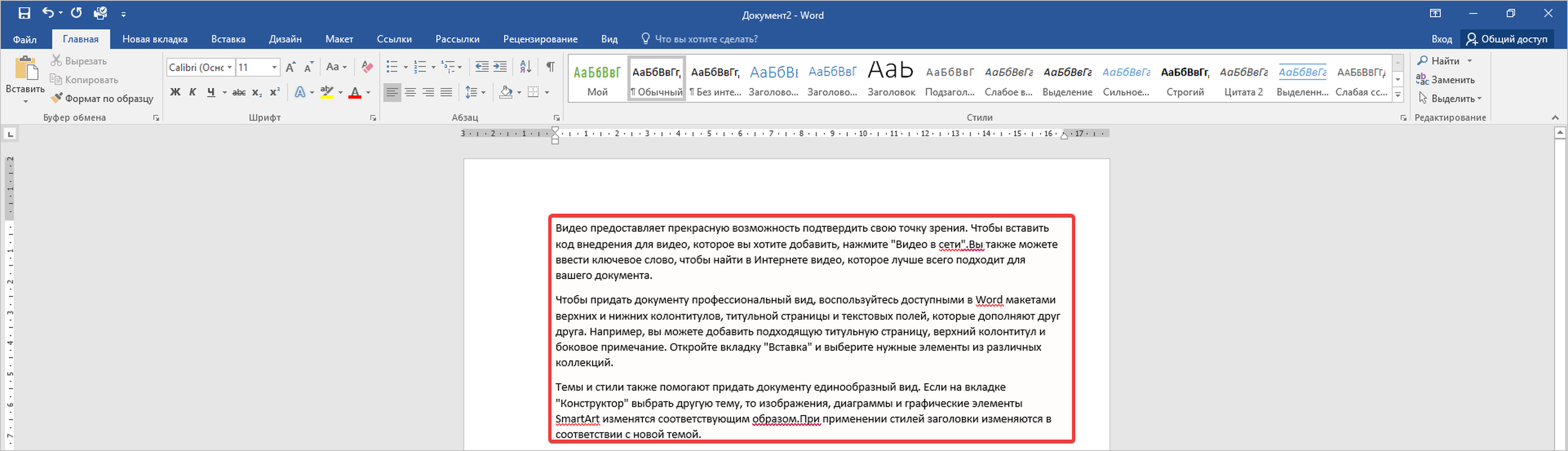Expand the Styles gallery more arrow
This screenshot has width=1568, height=451.
(x=1398, y=95)
